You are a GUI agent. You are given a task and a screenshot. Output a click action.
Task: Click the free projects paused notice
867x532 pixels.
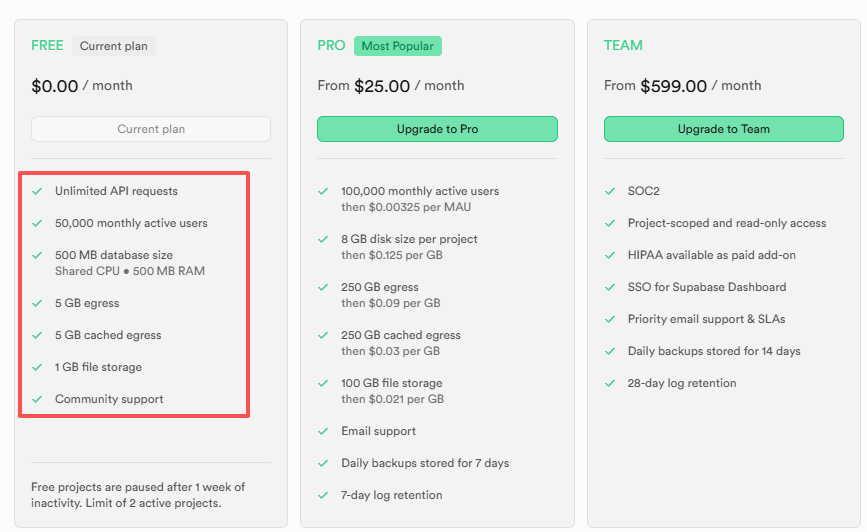[138, 494]
